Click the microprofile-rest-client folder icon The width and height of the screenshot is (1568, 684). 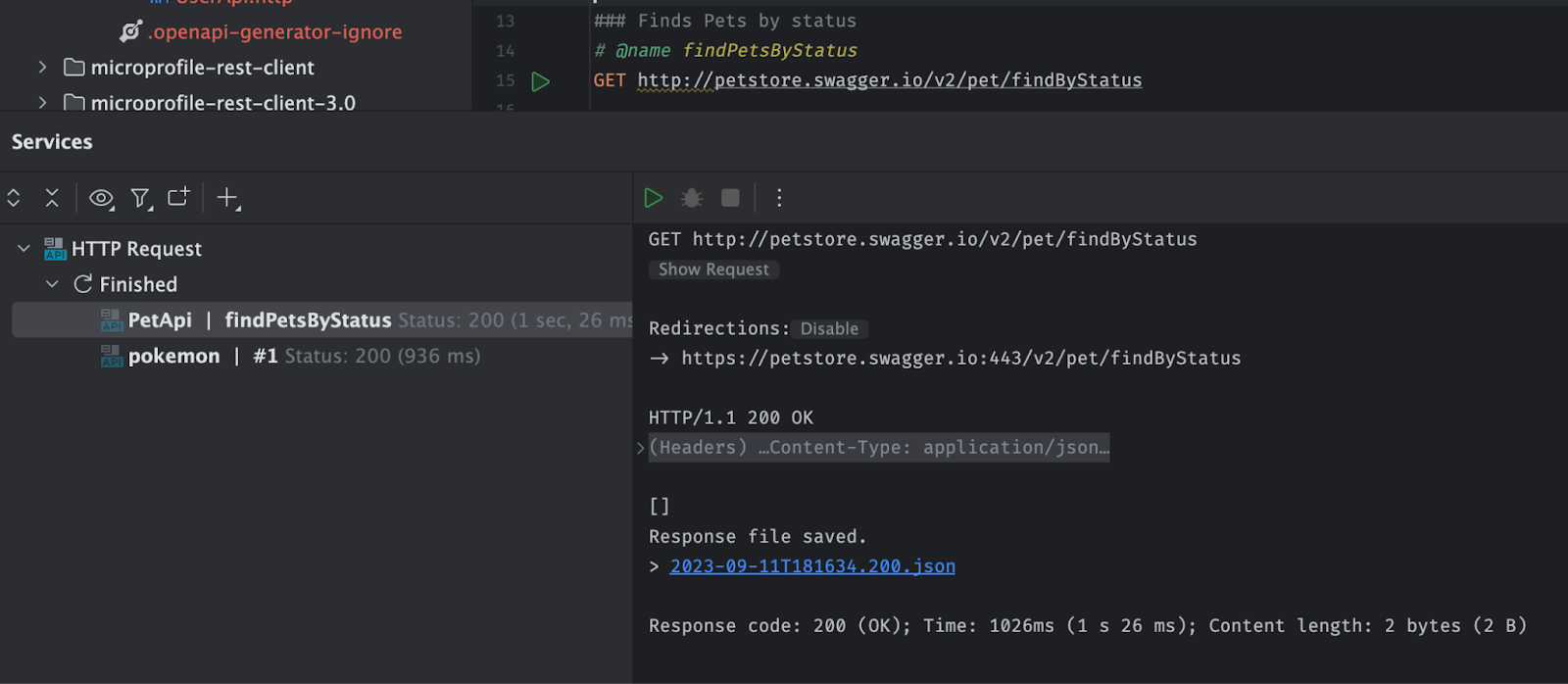pyautogui.click(x=73, y=68)
